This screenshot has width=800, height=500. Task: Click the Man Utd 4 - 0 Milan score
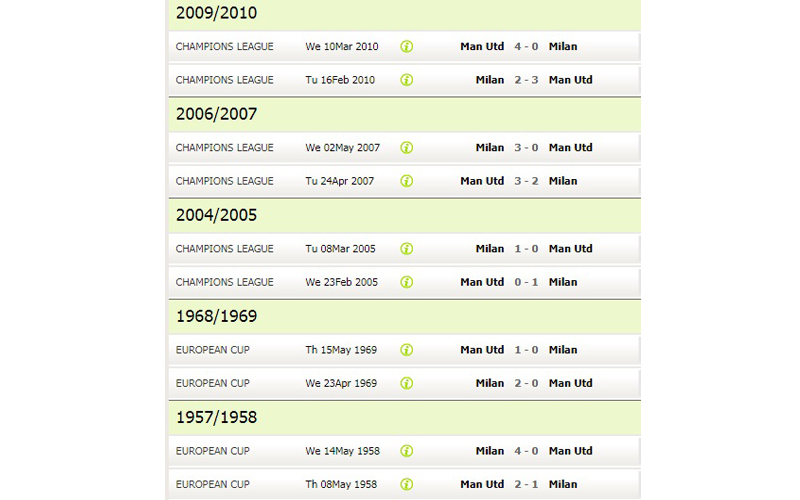tap(526, 46)
